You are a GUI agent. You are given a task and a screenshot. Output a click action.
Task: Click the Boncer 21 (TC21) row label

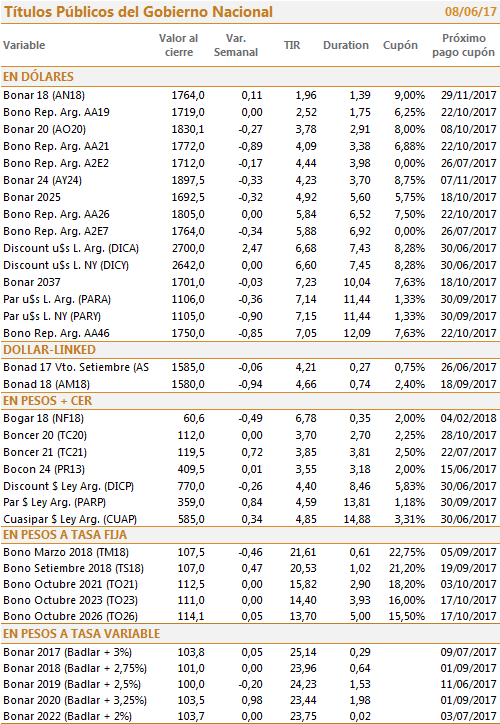[x=45, y=452]
